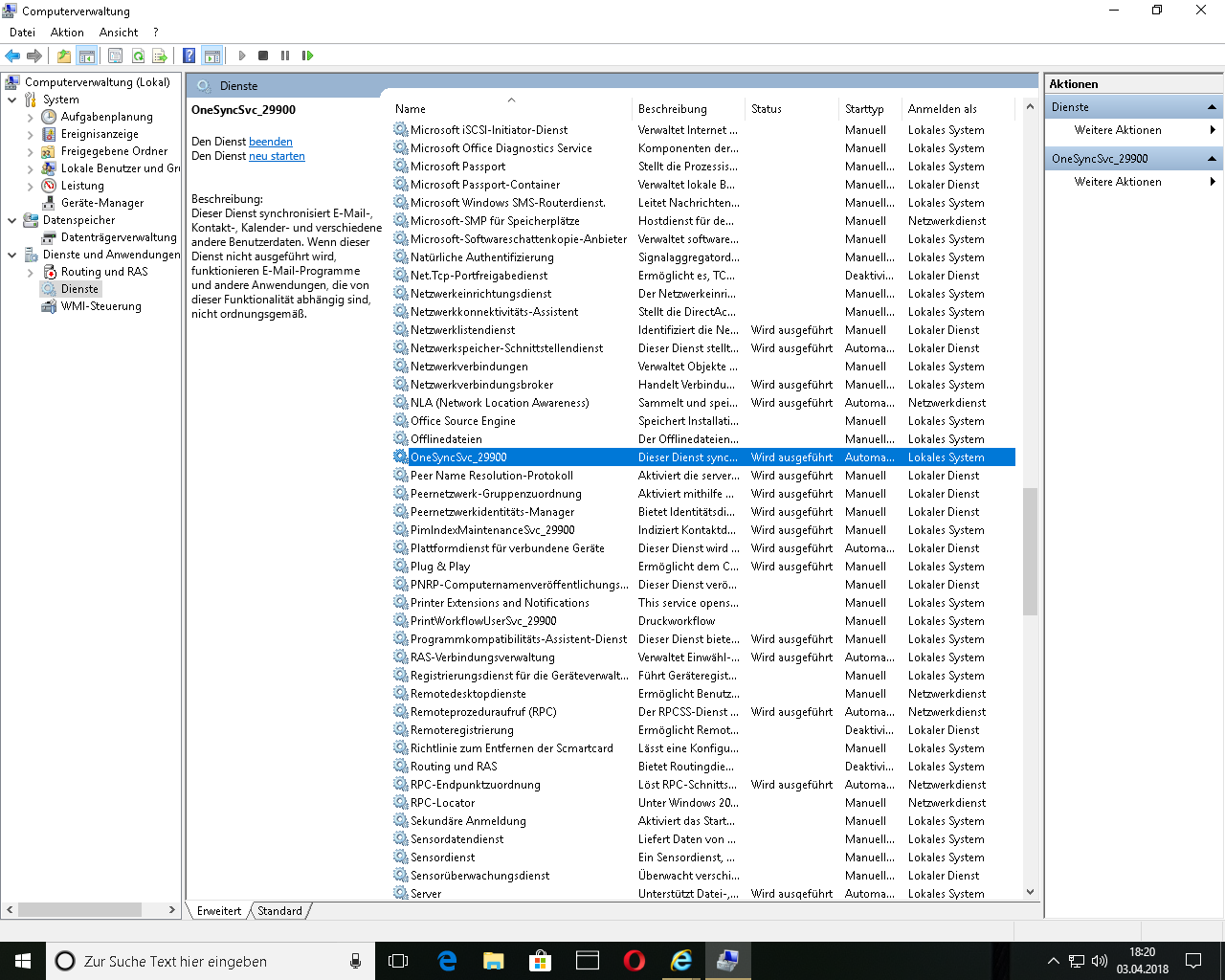Open Help with the question mark icon
The width and height of the screenshot is (1225, 980).
[189, 56]
